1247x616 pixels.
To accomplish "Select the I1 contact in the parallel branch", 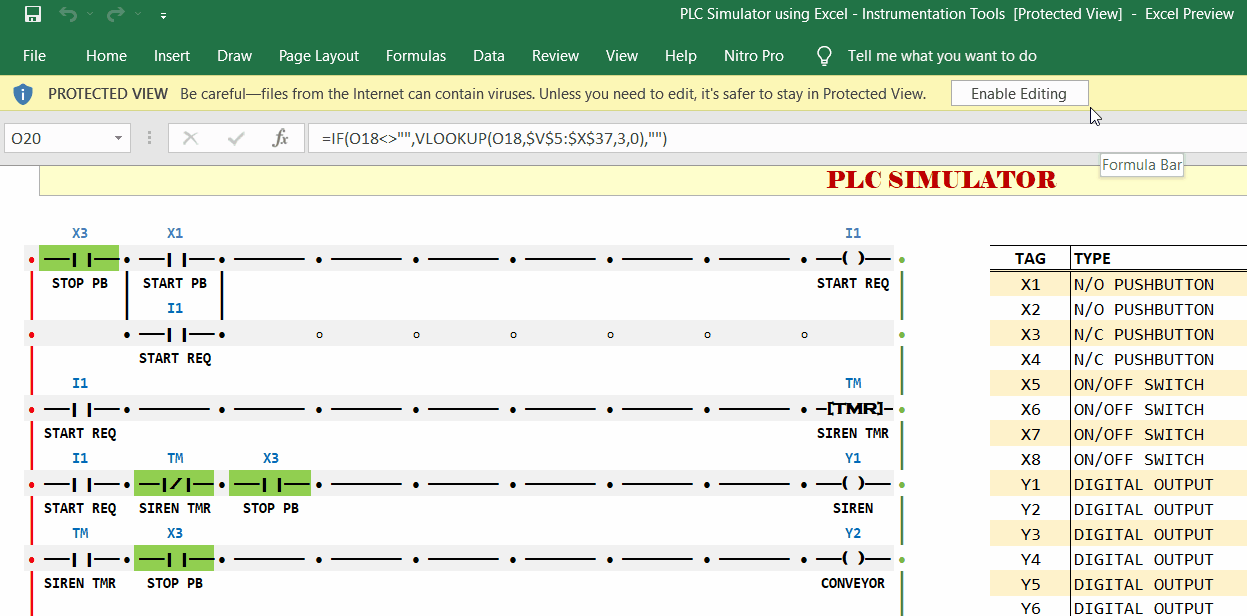I will 175,334.
